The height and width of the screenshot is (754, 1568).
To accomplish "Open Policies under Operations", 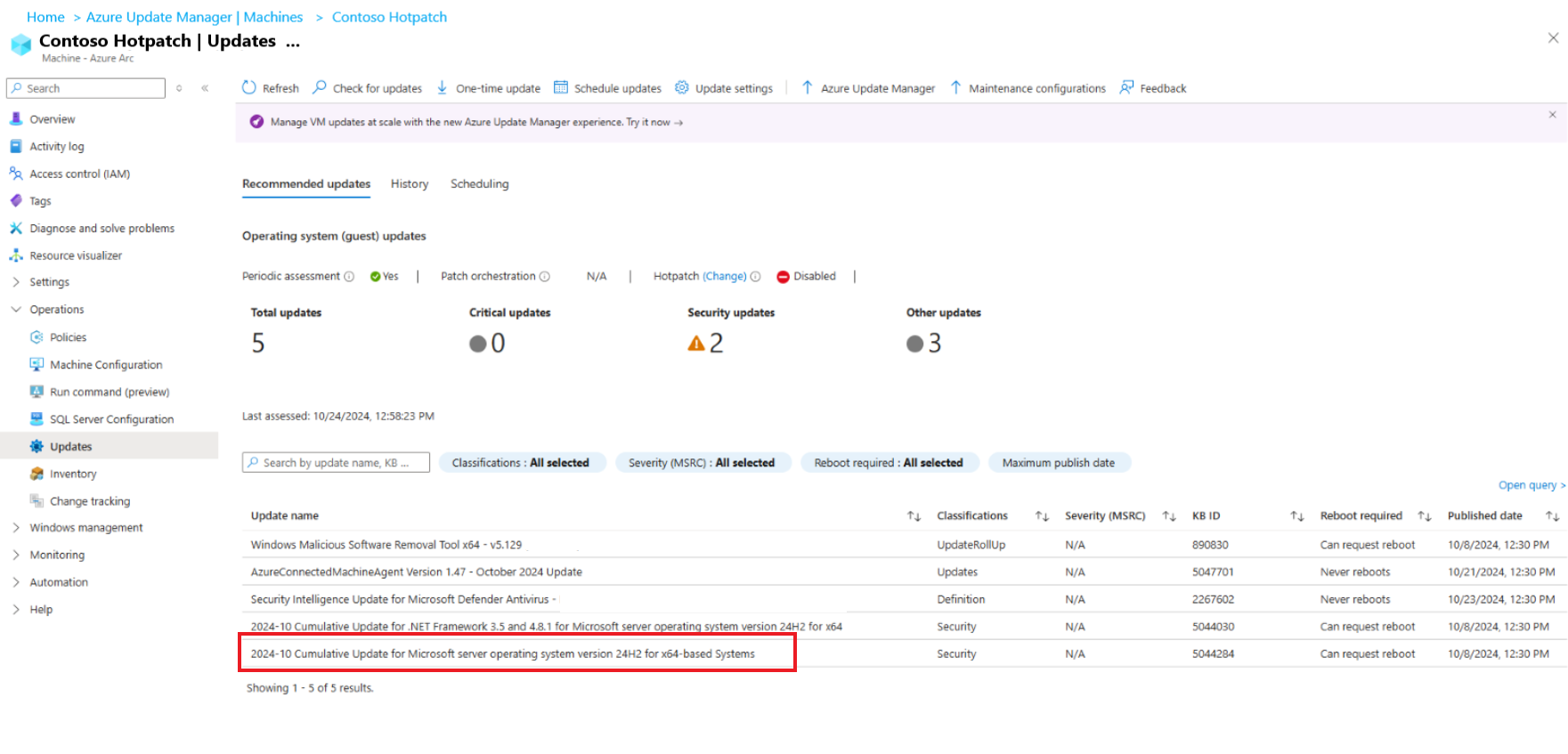I will click(x=68, y=337).
